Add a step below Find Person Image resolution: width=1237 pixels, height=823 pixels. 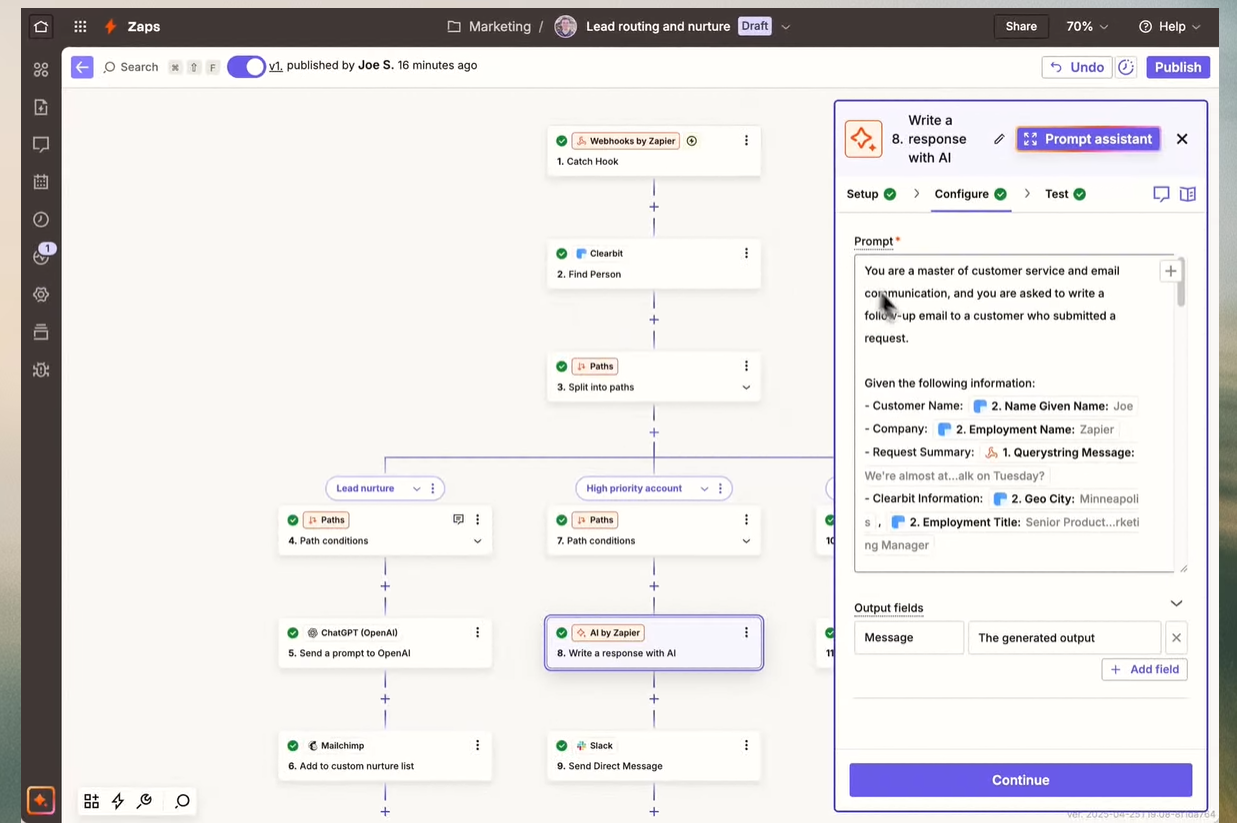[x=654, y=320]
